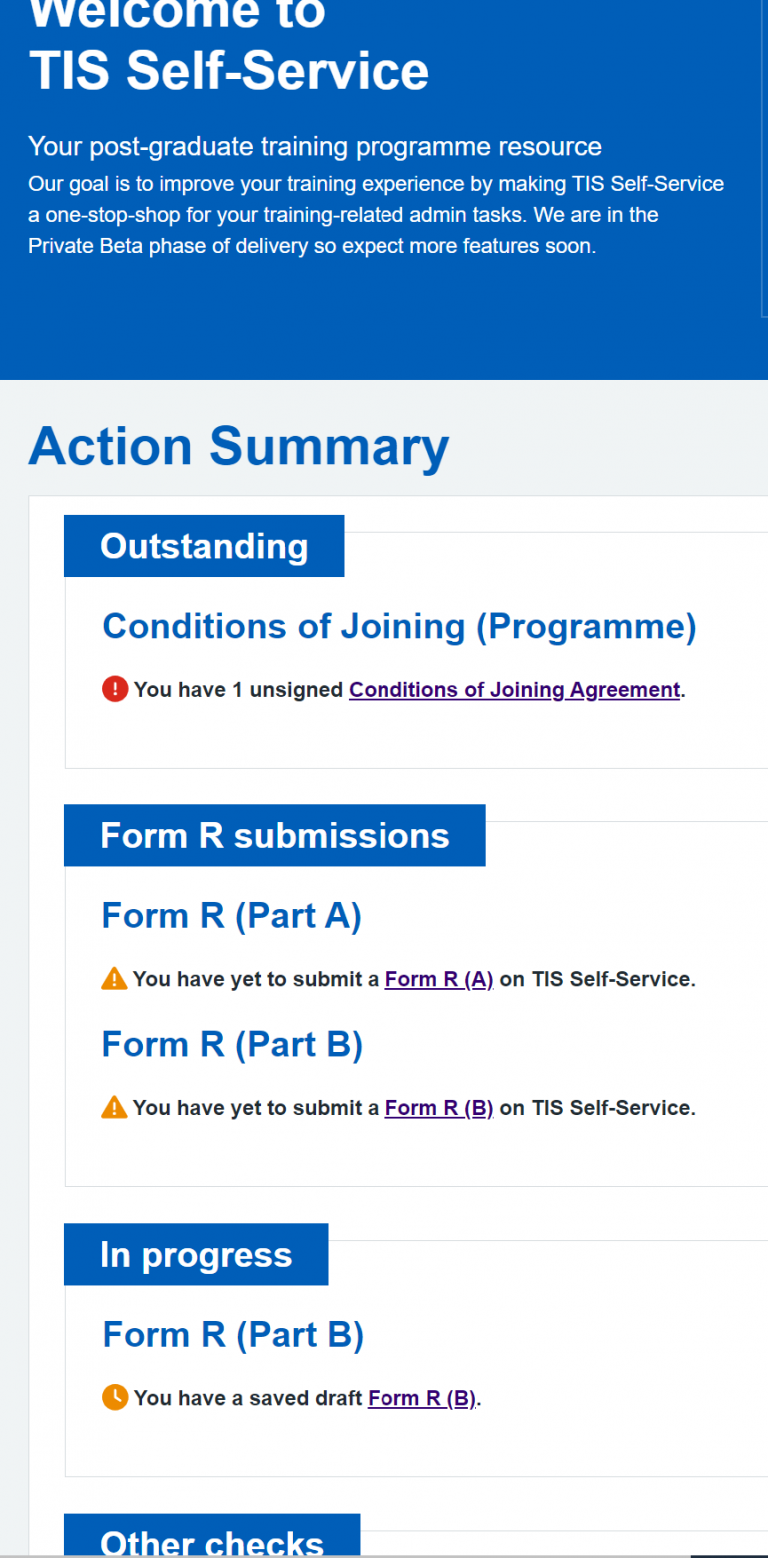
Task: Click the post-graduate training programme subtitle
Action: [x=315, y=146]
